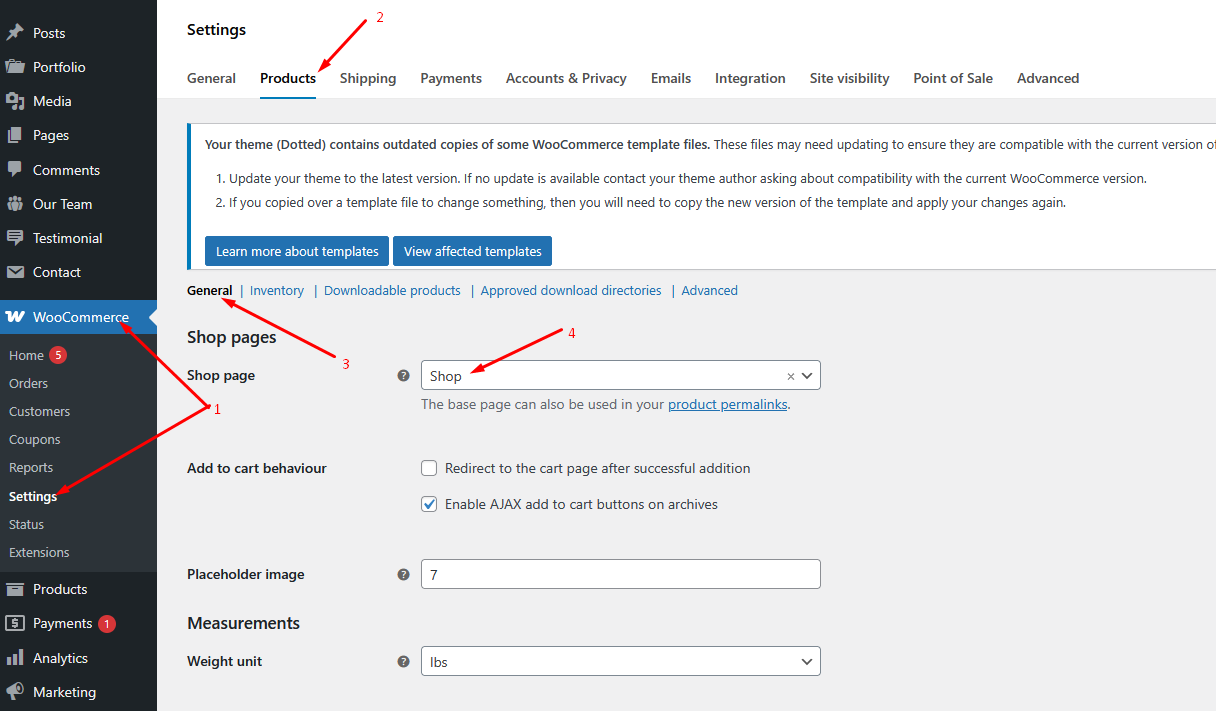Open WooCommerce Coupons submenu item

(x=35, y=439)
